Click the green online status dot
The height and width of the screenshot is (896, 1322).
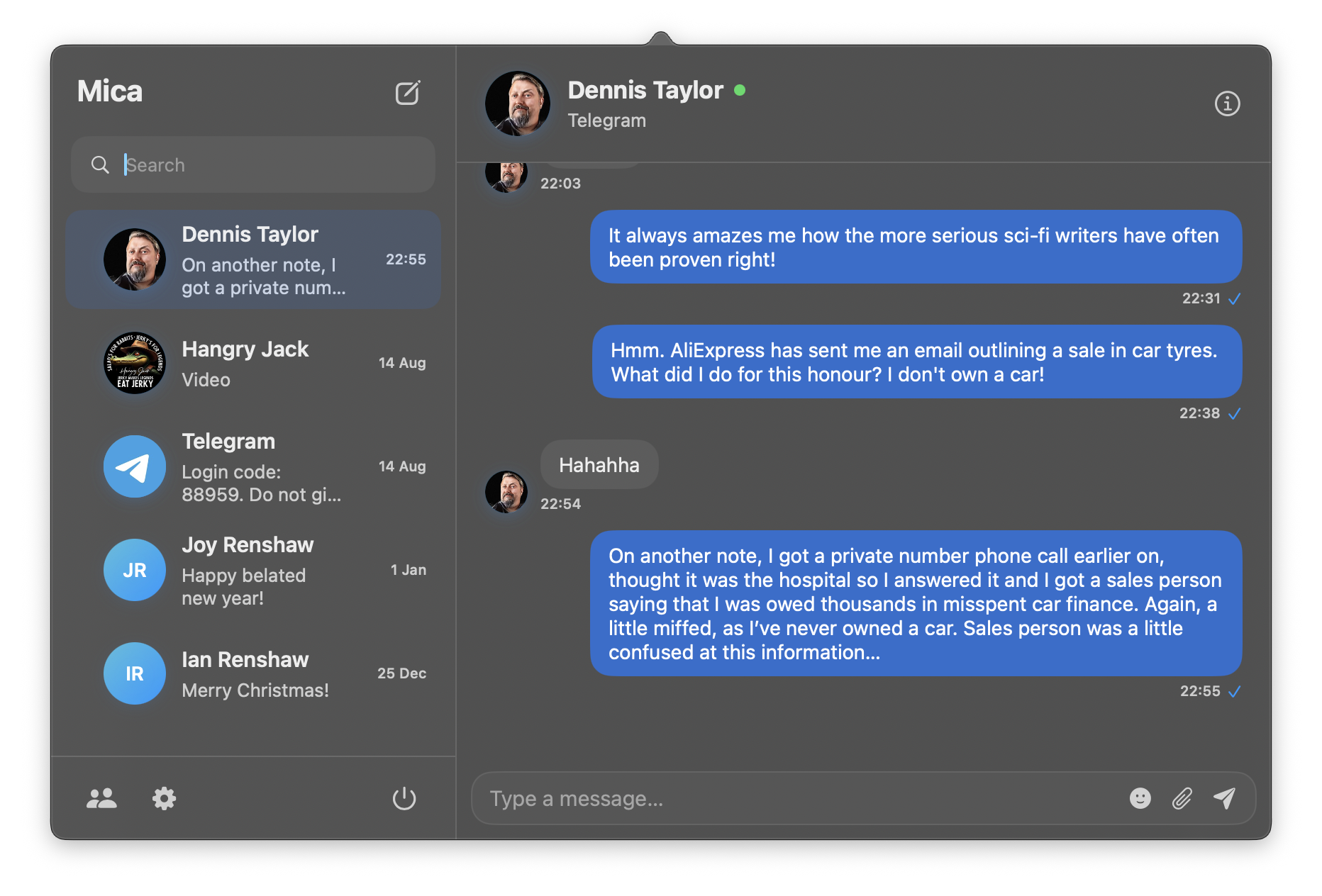tap(740, 90)
